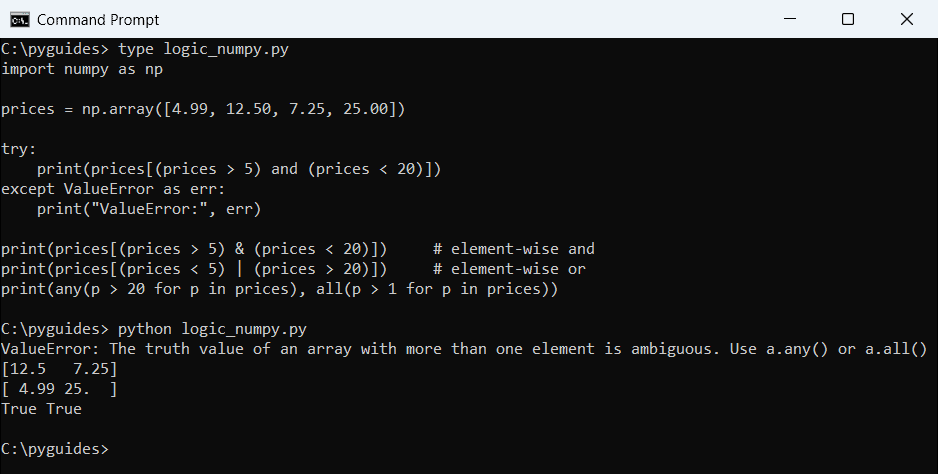Click the '[ 4.99 25. ]' output

click(x=59, y=389)
